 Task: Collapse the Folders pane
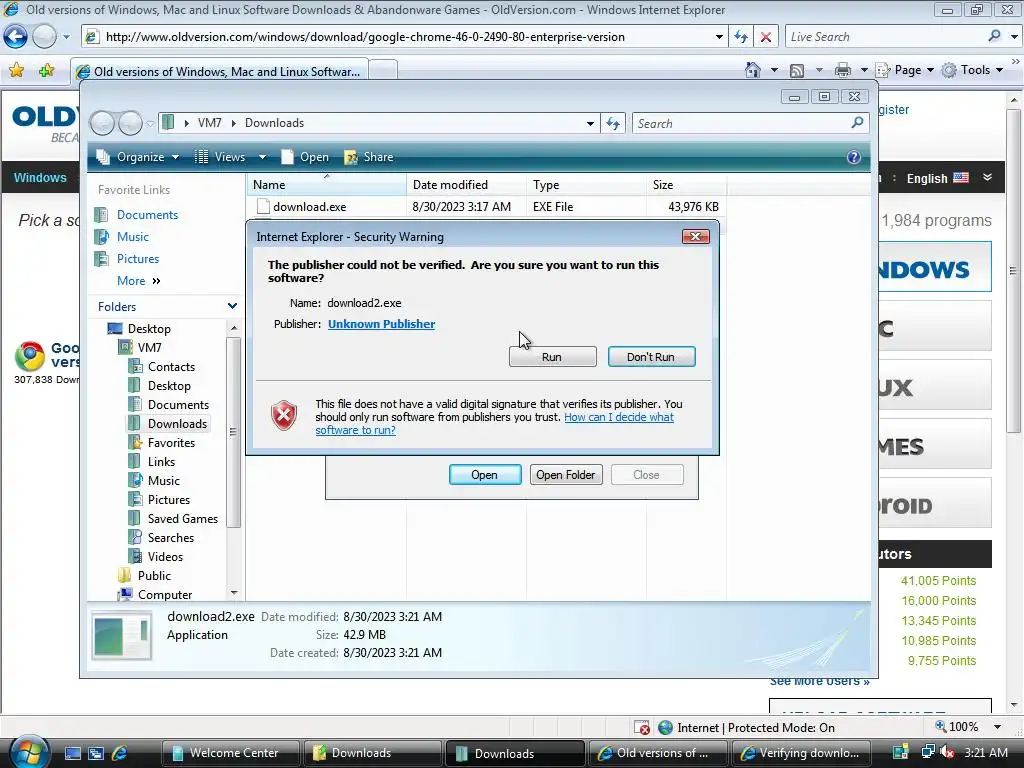(x=232, y=306)
